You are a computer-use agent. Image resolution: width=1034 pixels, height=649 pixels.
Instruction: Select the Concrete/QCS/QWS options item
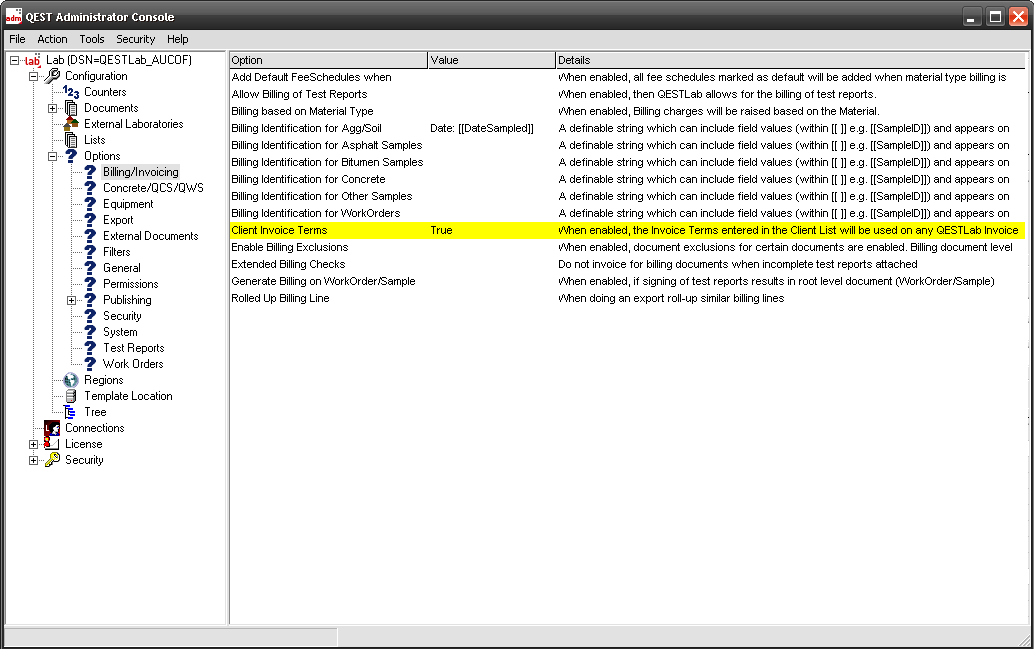(153, 188)
